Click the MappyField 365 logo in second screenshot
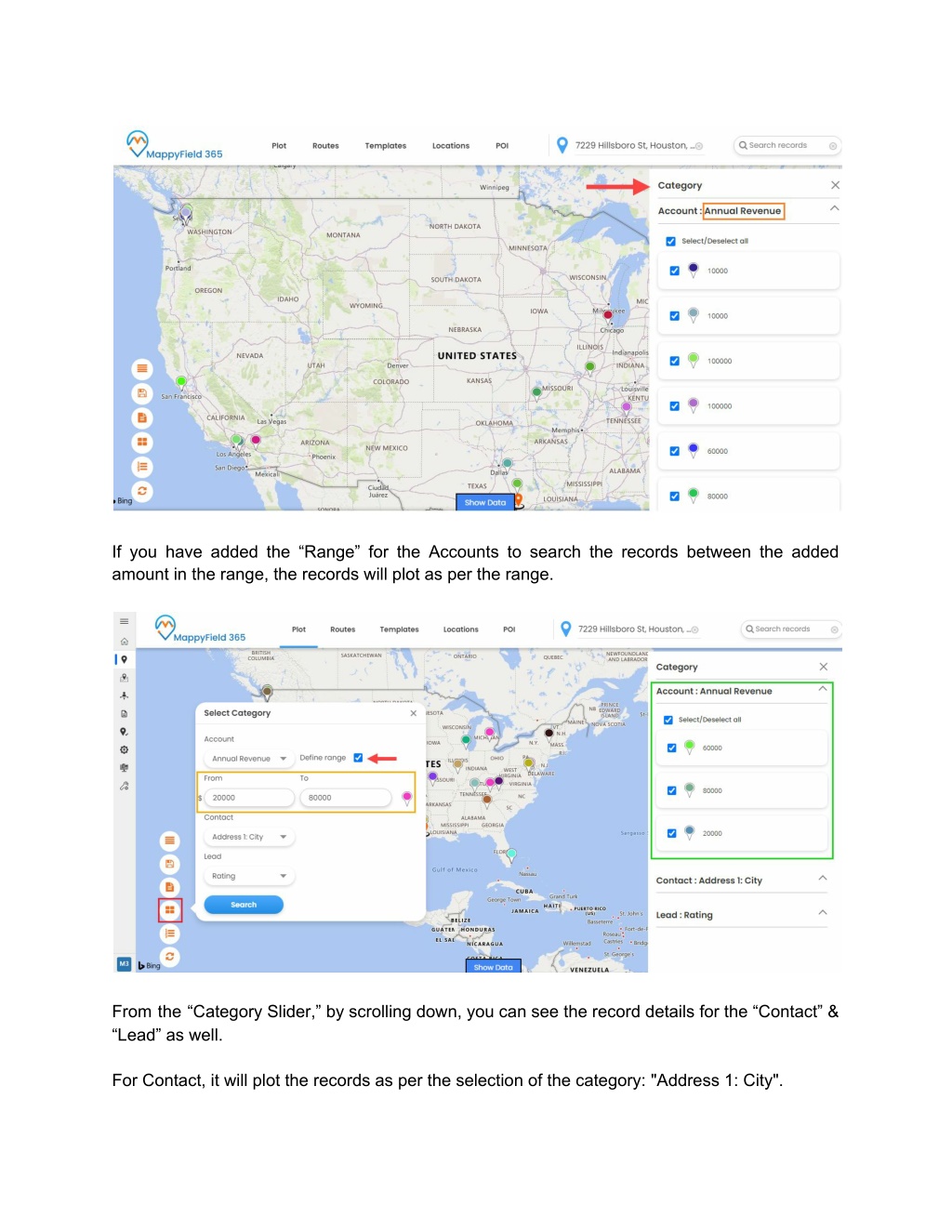This screenshot has width=952, height=1232. pyautogui.click(x=201, y=629)
